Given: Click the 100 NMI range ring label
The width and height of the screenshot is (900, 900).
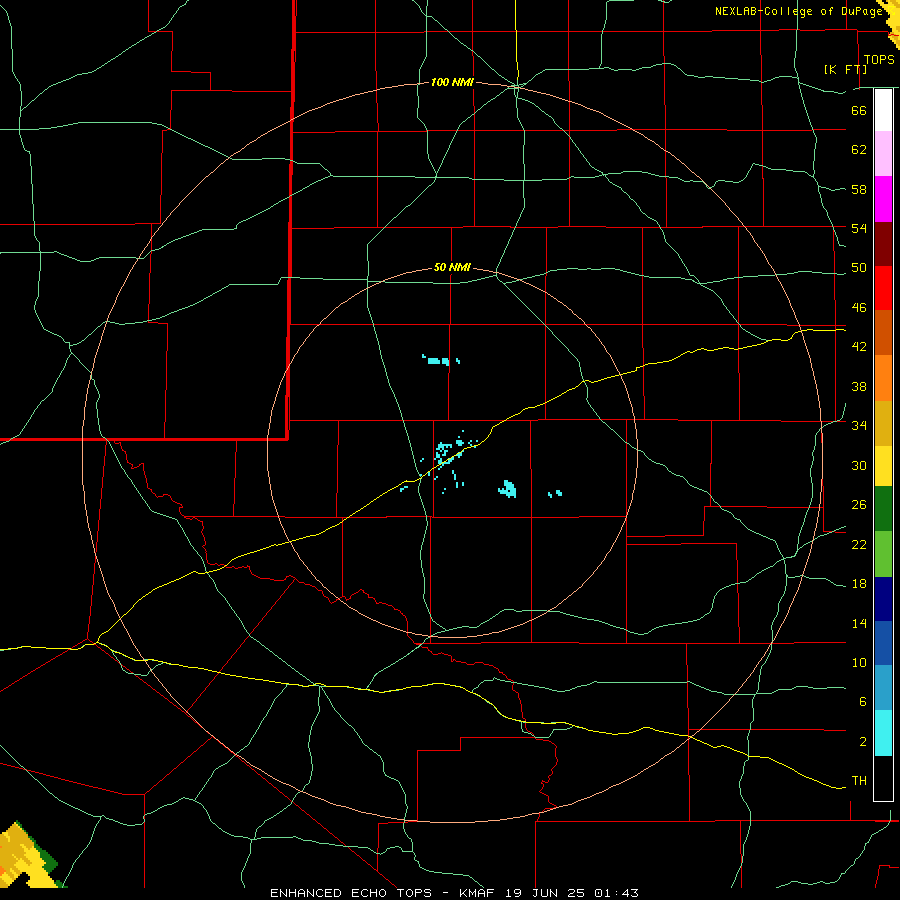Looking at the screenshot, I should click(x=452, y=82).
